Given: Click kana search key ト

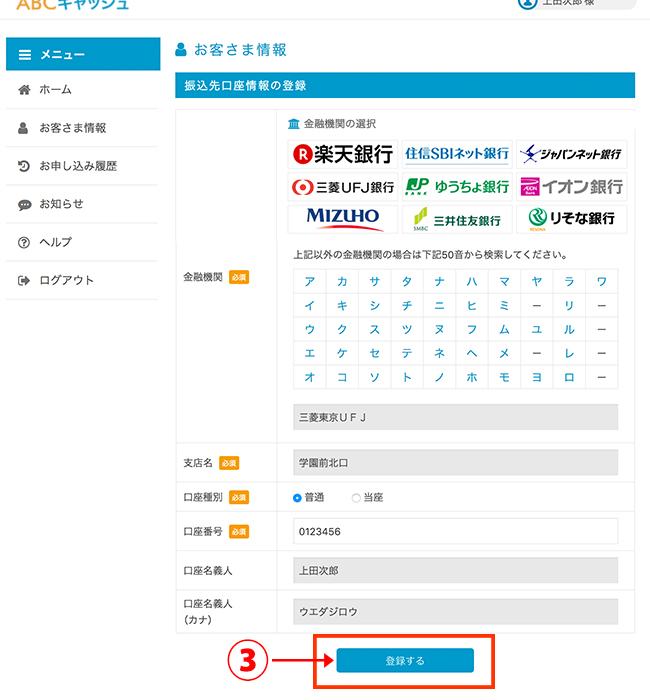Looking at the screenshot, I should pyautogui.click(x=407, y=377).
